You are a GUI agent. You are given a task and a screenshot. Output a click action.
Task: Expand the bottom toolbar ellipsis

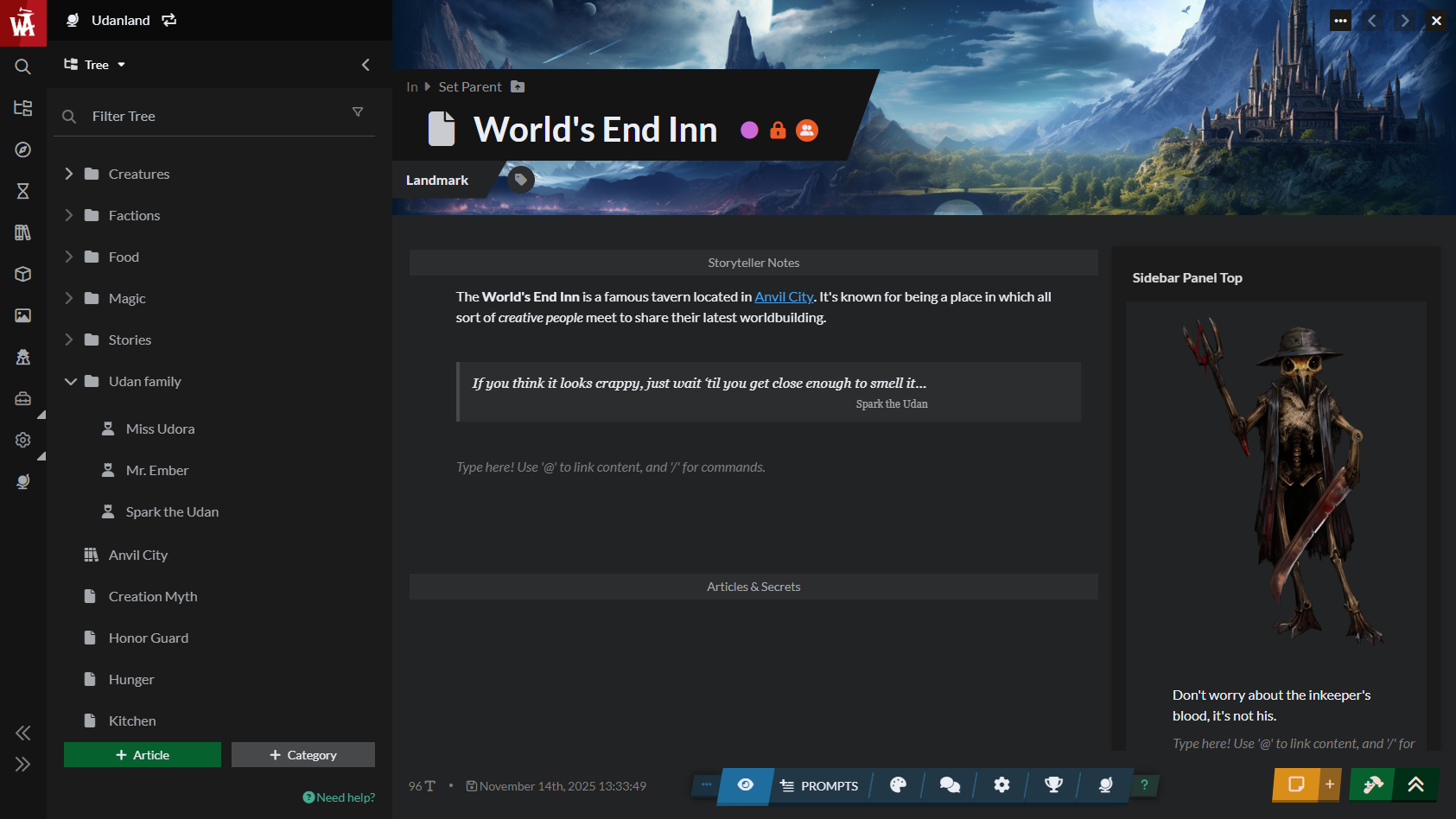(x=706, y=784)
